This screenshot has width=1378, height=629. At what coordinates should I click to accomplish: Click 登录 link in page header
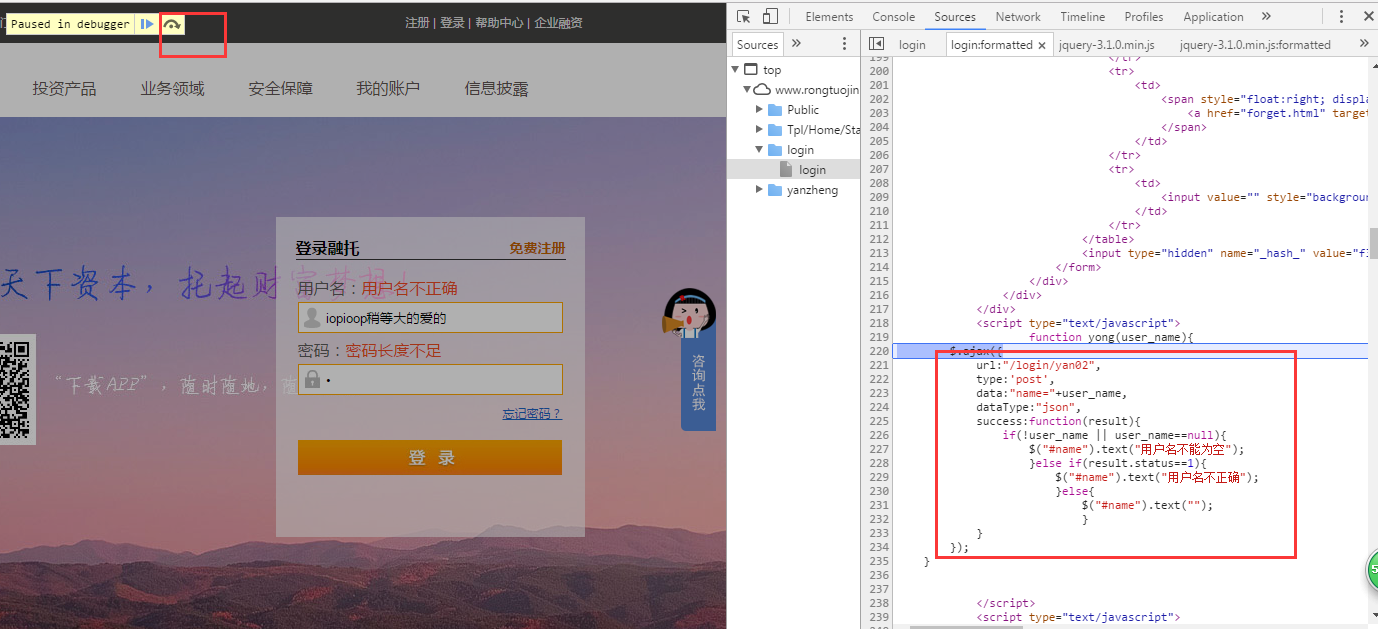tap(452, 22)
